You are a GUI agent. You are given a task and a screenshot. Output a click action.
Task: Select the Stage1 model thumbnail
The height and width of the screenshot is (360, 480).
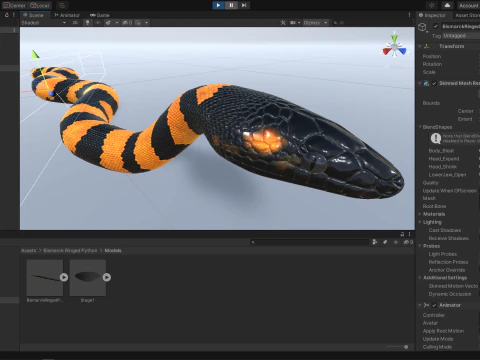pos(88,278)
